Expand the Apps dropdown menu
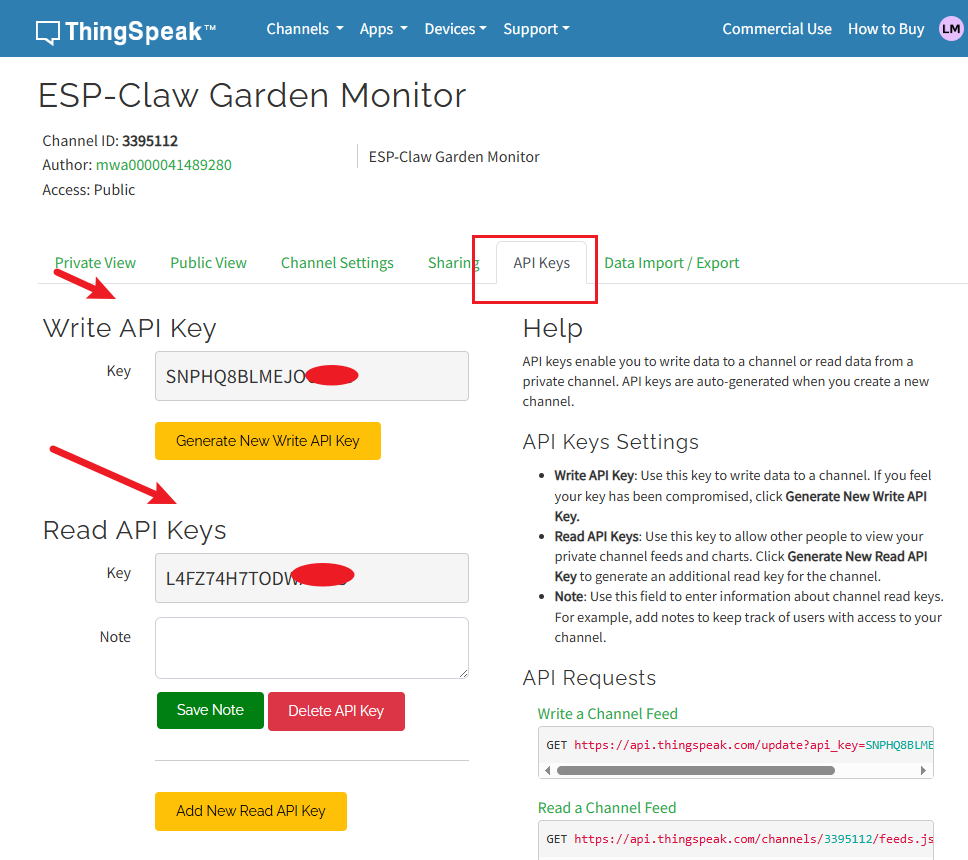 pos(383,29)
